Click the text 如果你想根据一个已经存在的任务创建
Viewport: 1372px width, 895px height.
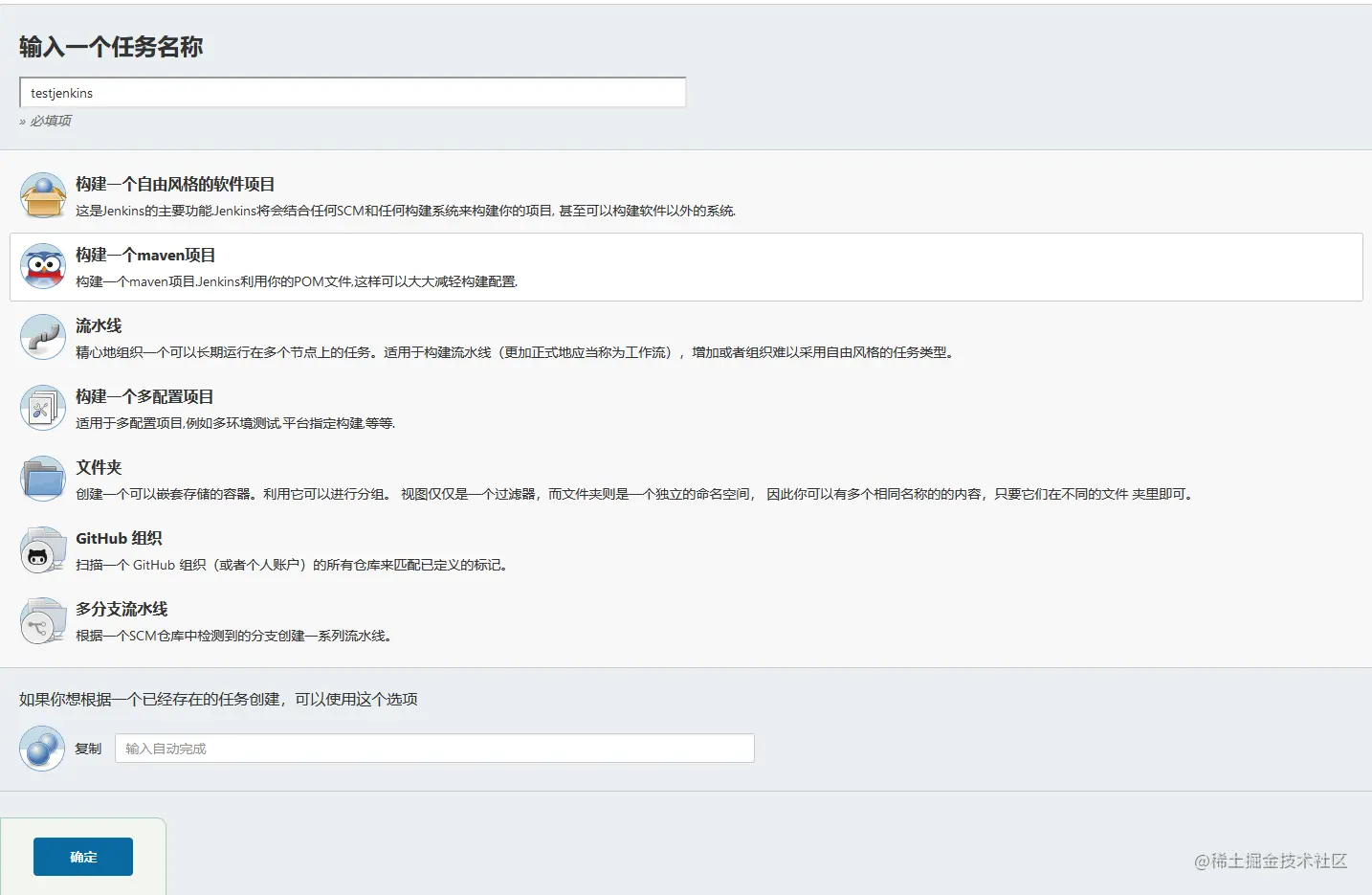pos(218,700)
